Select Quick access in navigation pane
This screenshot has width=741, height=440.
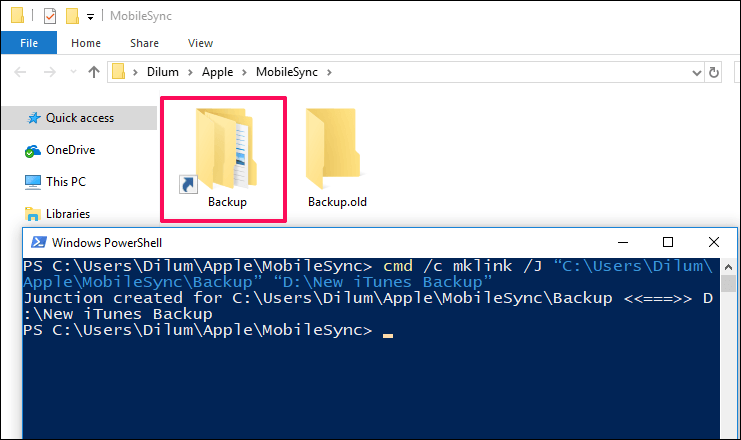(x=79, y=118)
